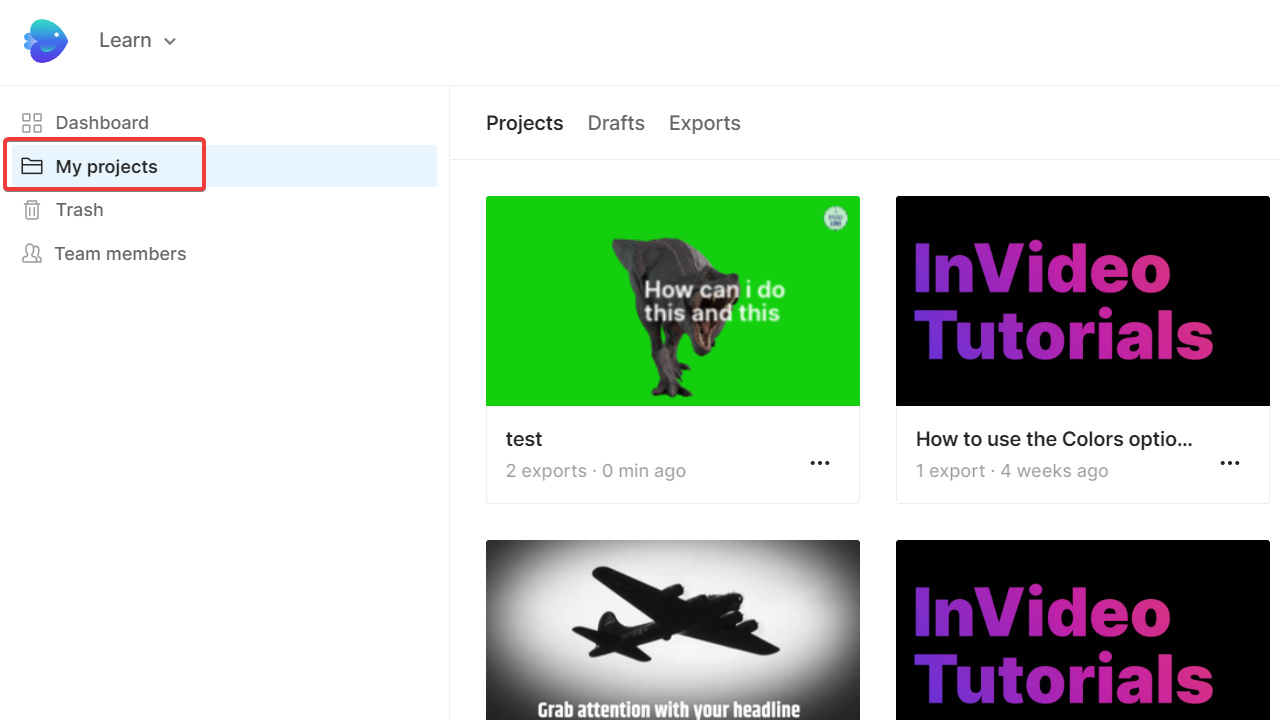Click the 'test' project title
The height and width of the screenshot is (720, 1280).
point(524,439)
